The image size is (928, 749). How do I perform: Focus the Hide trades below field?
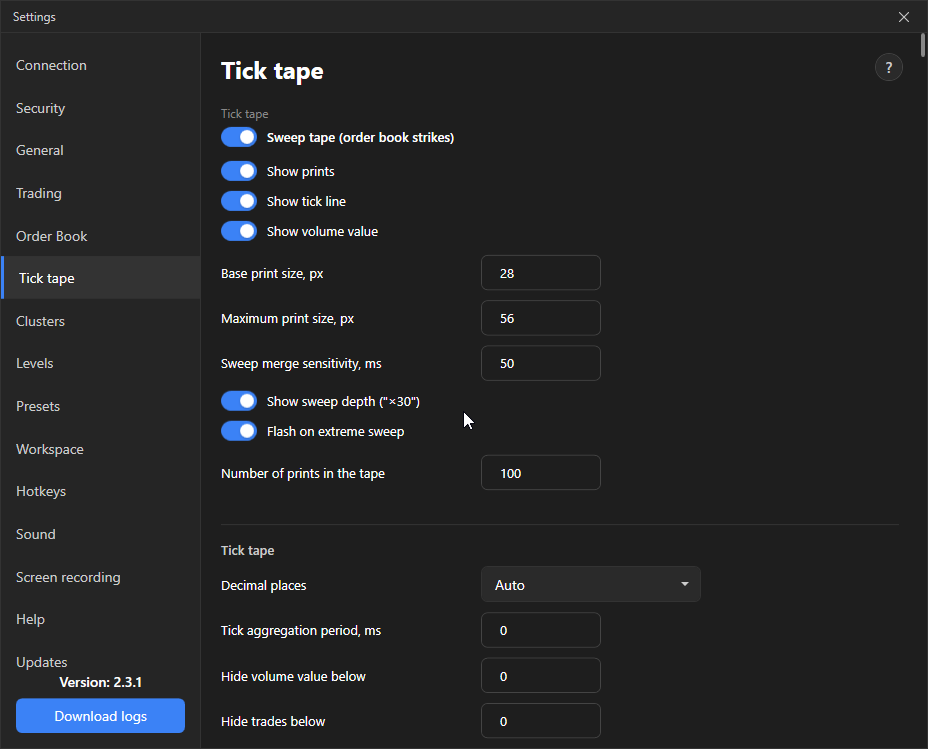click(541, 721)
